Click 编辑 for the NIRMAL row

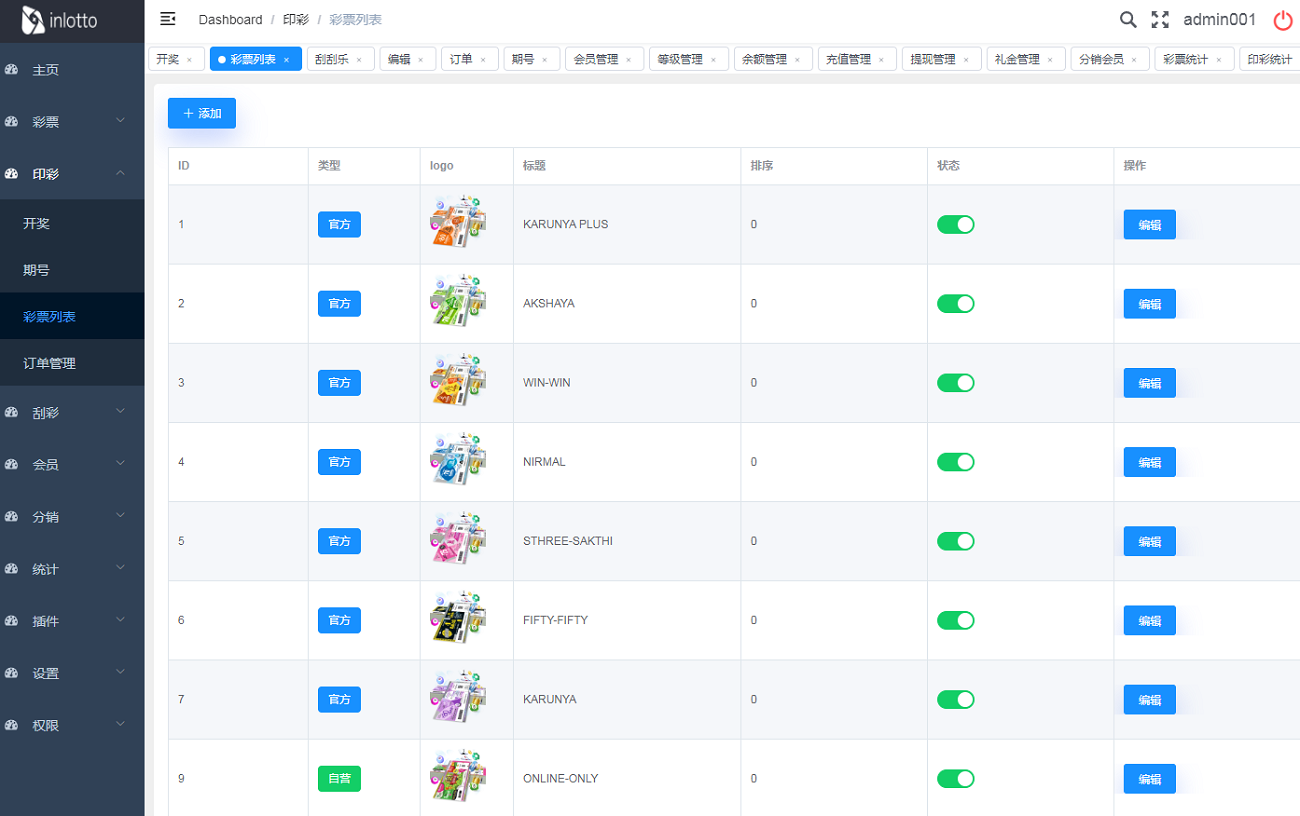[x=1149, y=461]
